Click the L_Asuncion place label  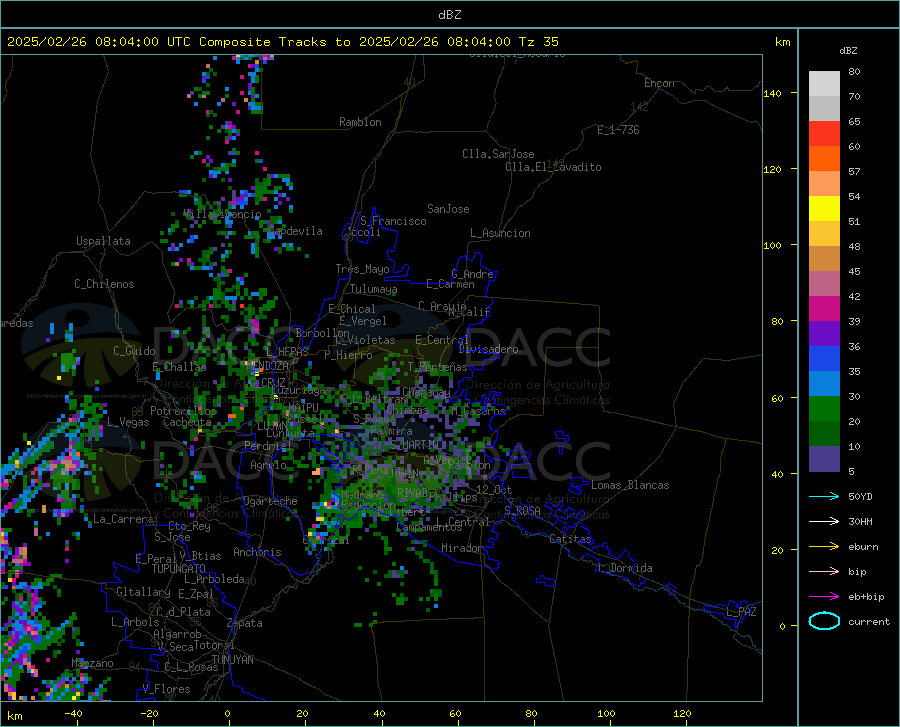tap(500, 233)
